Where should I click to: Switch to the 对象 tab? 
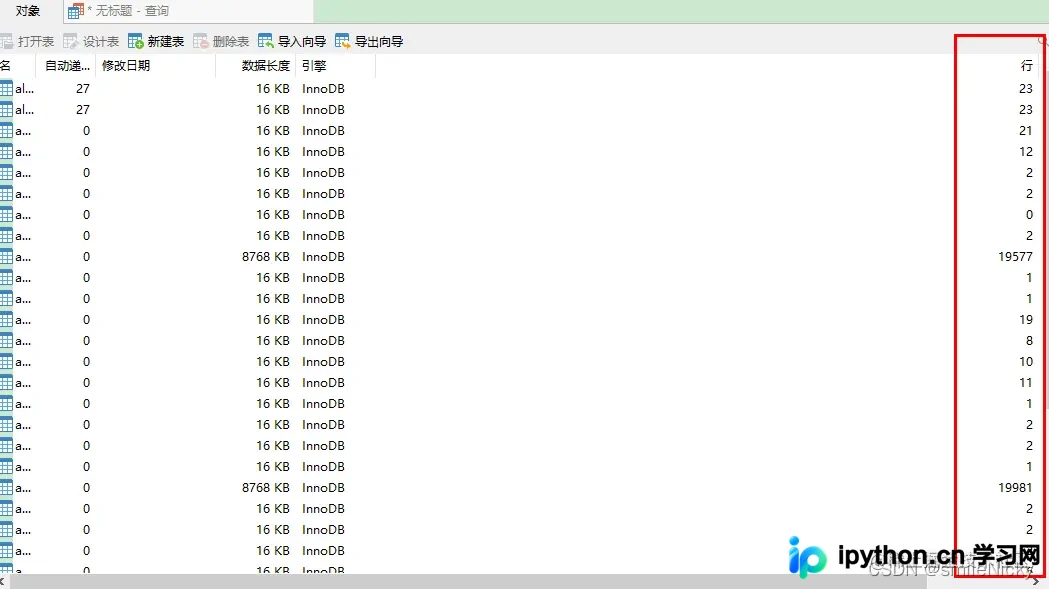tap(28, 11)
